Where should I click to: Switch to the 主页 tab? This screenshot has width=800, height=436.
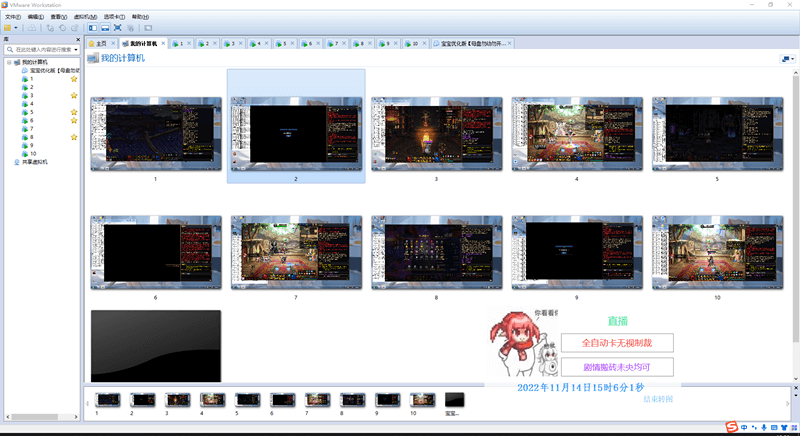(x=102, y=44)
